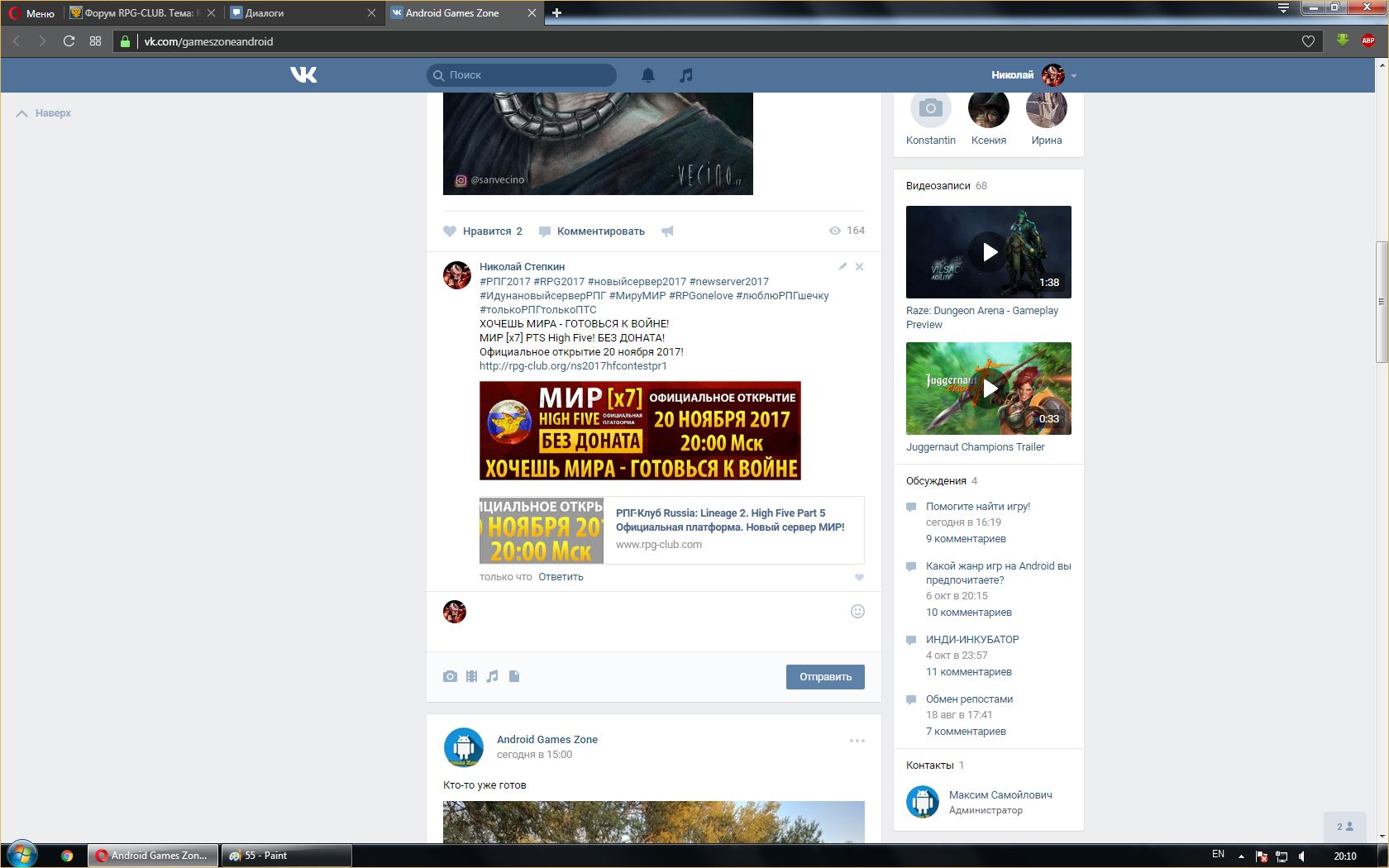This screenshot has width=1389, height=868.
Task: Open the МИР x7 banner image
Action: pos(640,431)
